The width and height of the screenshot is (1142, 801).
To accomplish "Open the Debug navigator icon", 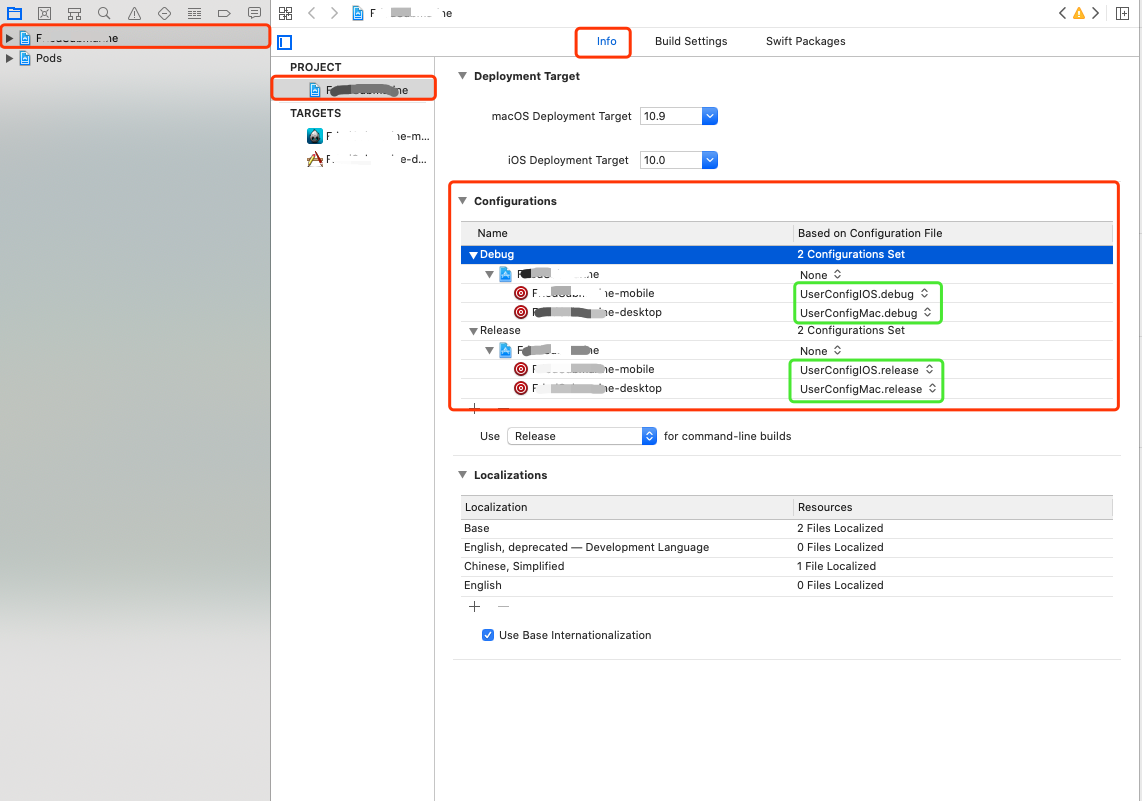I will [194, 13].
